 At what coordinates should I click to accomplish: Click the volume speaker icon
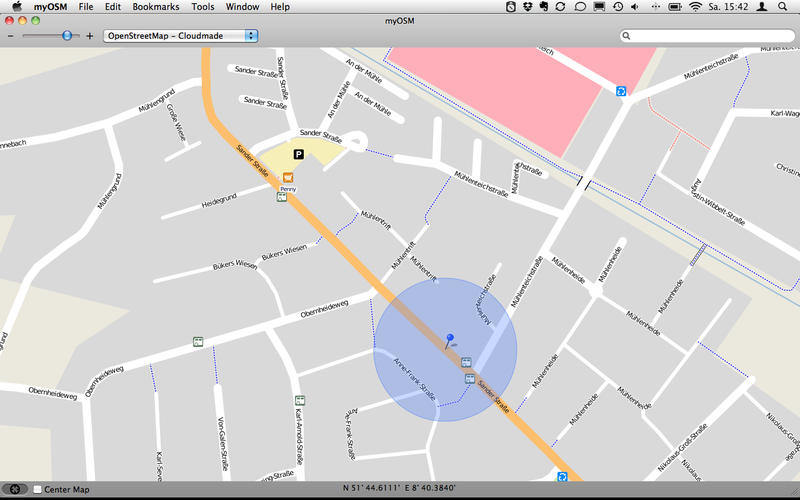pos(635,7)
